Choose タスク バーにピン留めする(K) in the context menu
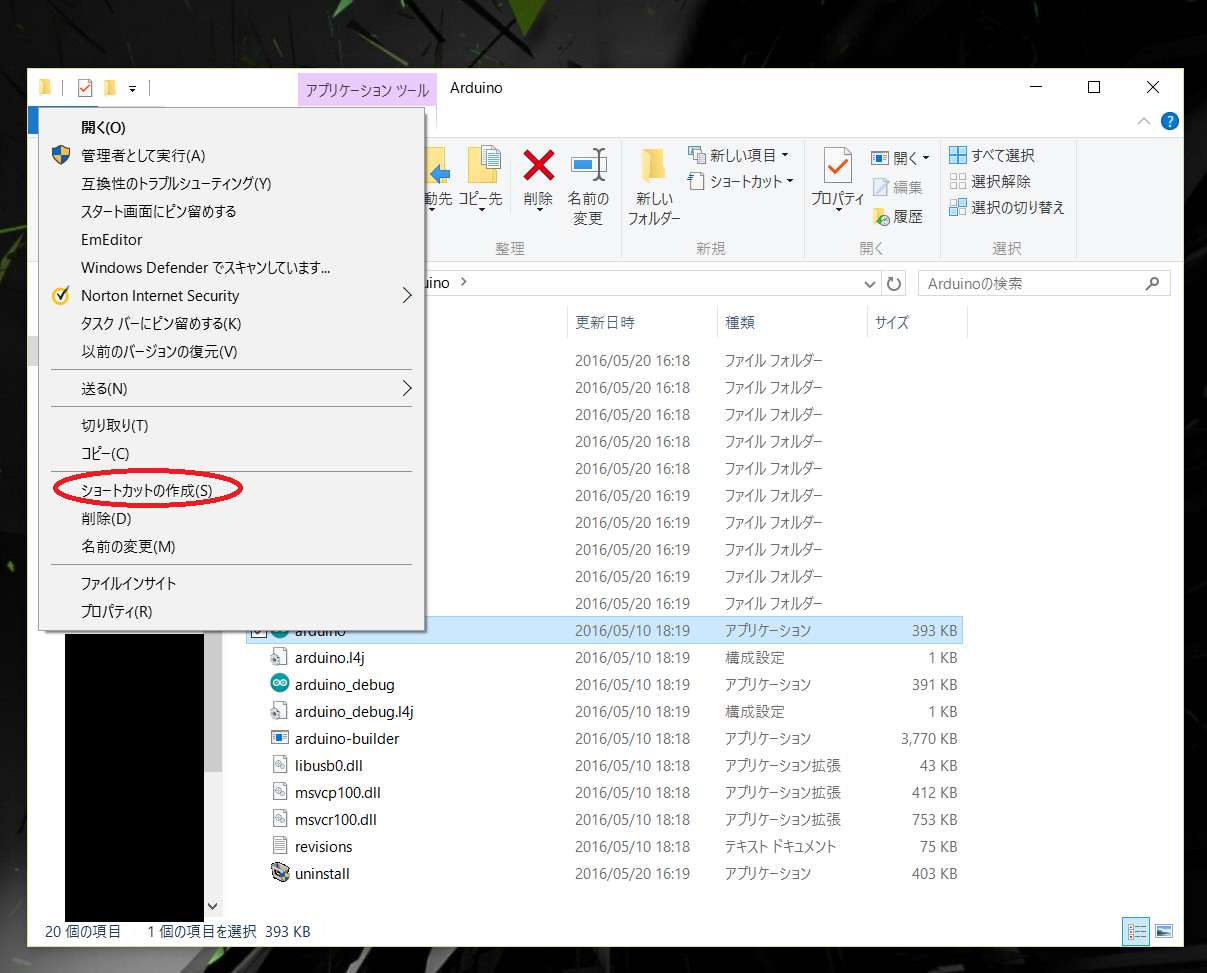1207x973 pixels. [x=232, y=323]
